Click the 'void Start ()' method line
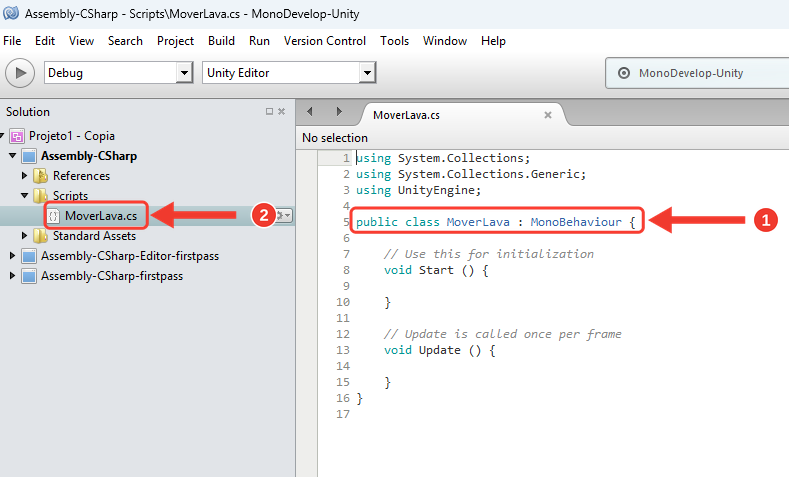Screen dimensions: 789x477 pos(436,270)
